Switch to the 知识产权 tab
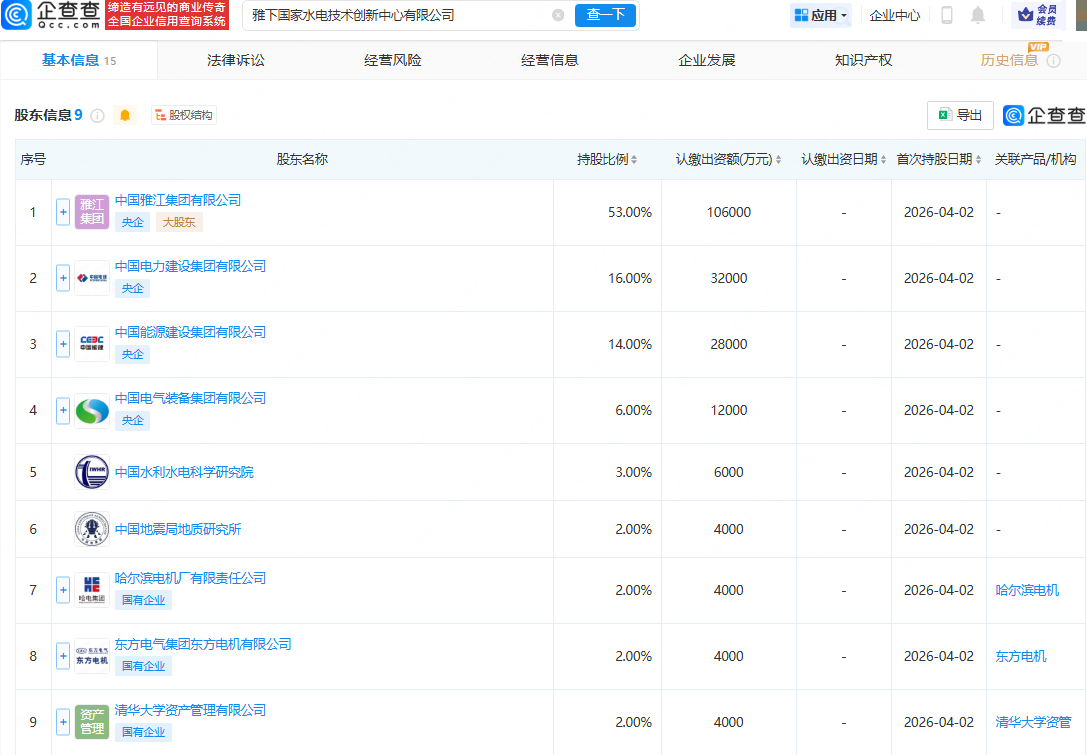This screenshot has width=1087, height=755. click(863, 60)
